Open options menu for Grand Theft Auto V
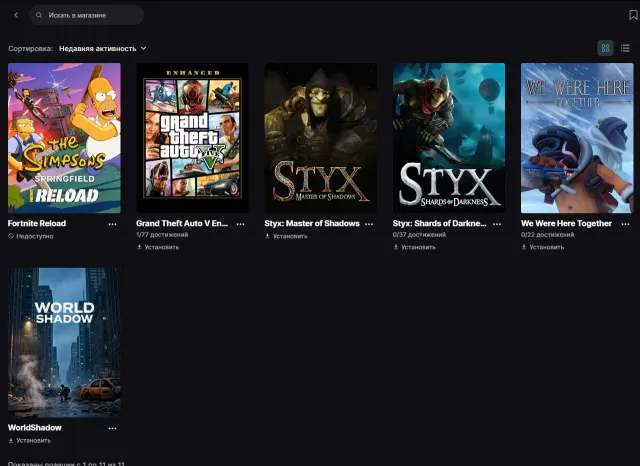The image size is (640, 466). pyautogui.click(x=240, y=224)
